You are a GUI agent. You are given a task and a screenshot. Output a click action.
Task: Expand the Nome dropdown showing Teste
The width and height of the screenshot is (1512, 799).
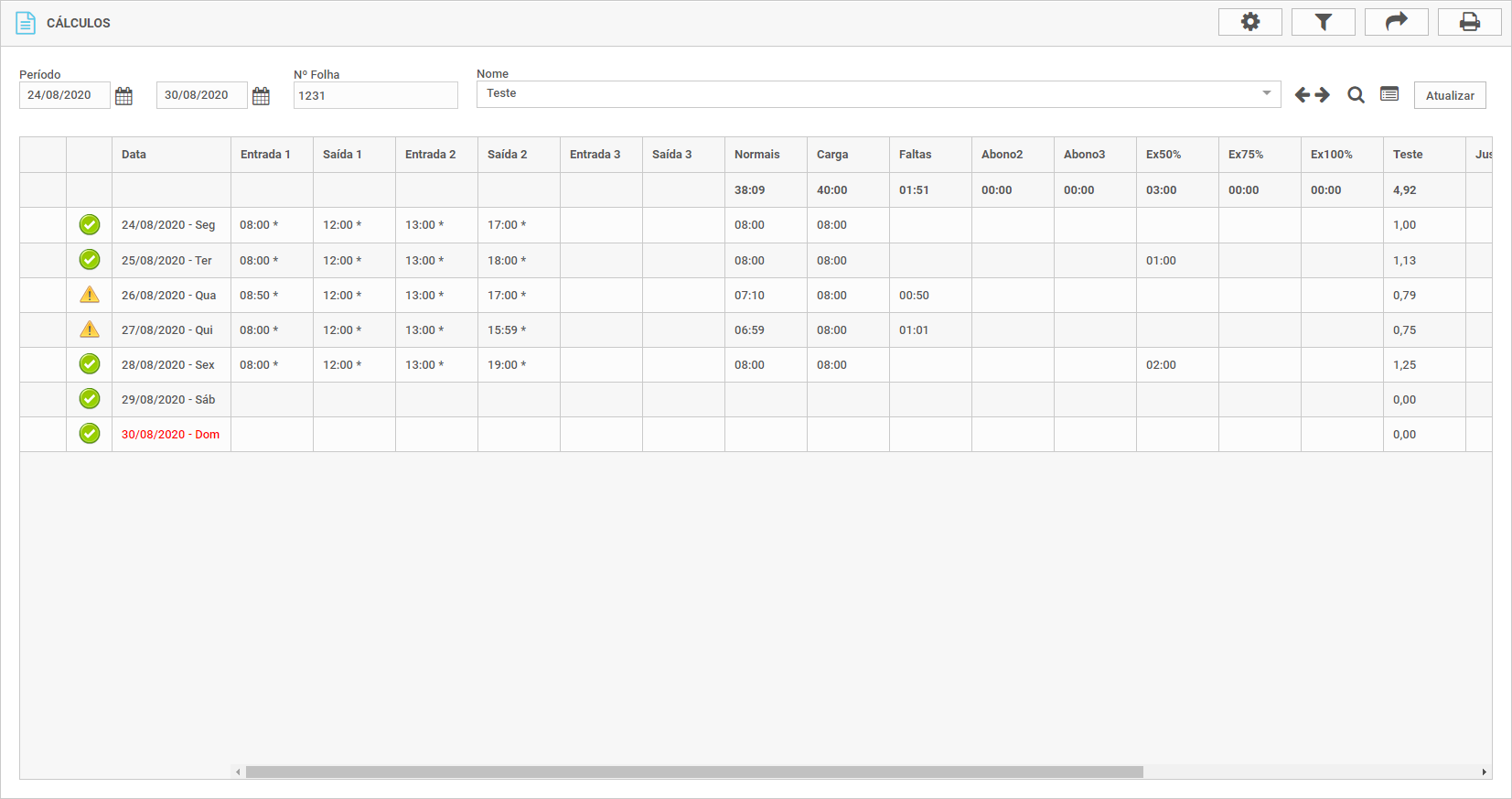1266,93
